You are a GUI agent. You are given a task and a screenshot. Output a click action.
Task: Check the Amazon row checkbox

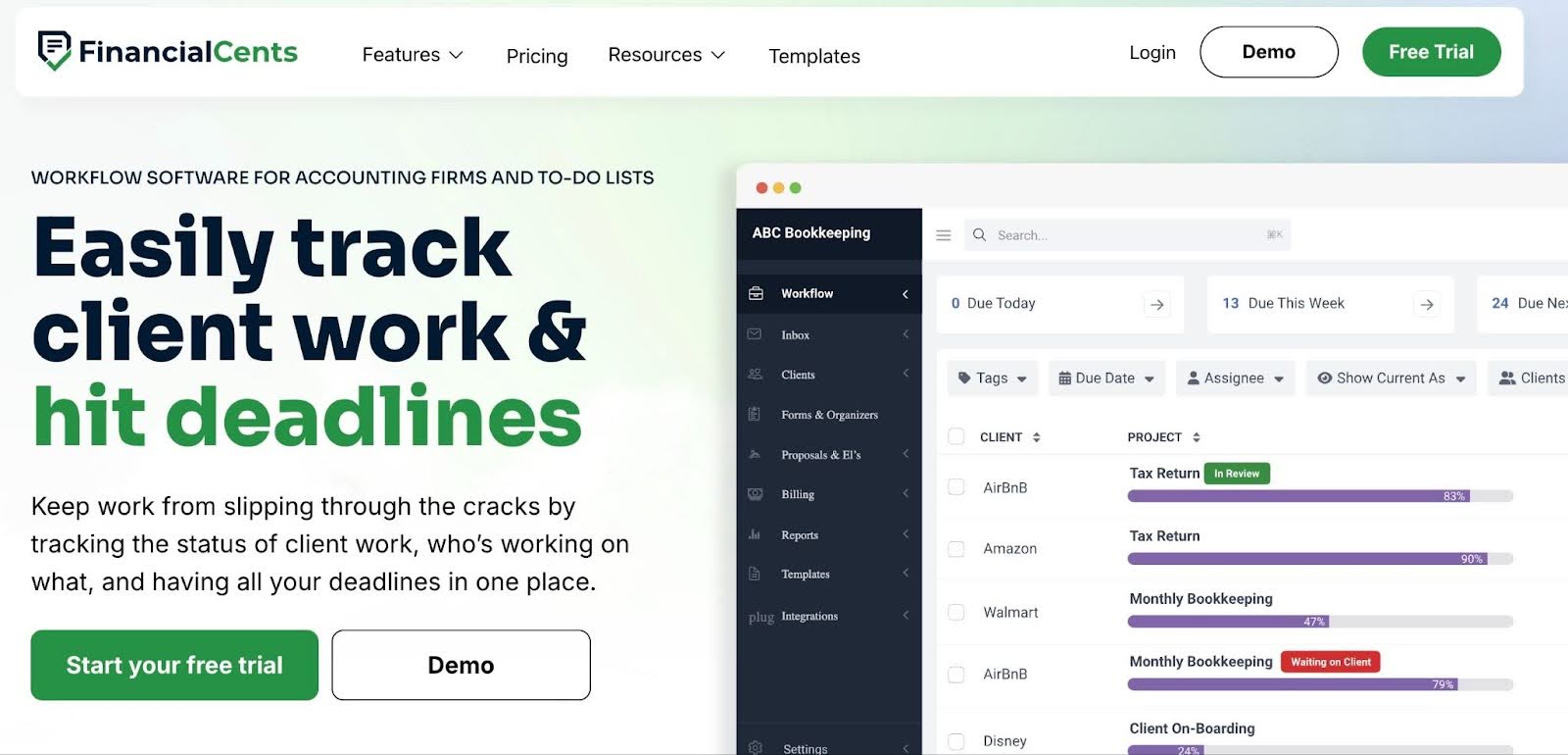956,549
